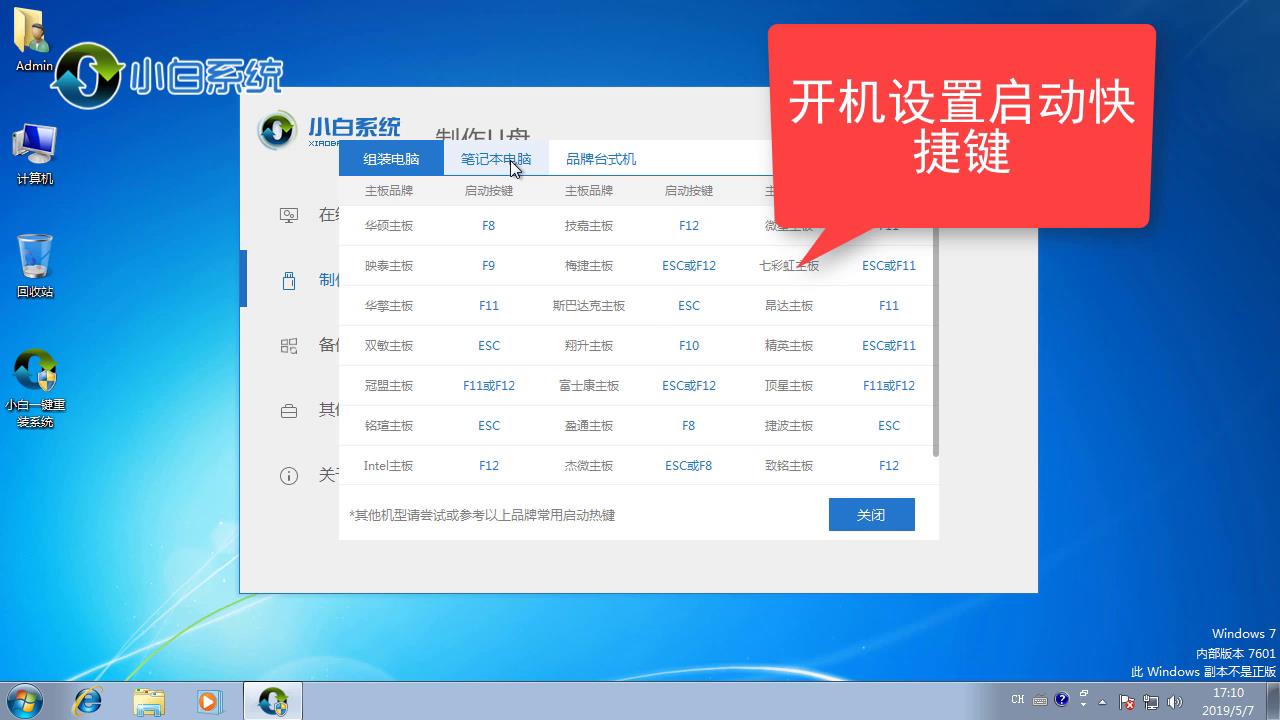
Task: Click the 映泰主板 cell
Action: (389, 265)
